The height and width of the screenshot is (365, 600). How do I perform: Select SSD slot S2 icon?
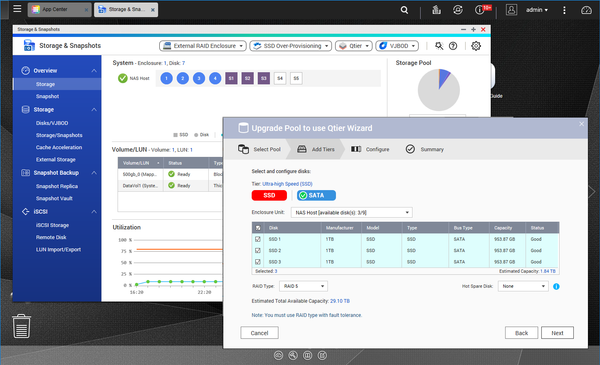tap(248, 78)
